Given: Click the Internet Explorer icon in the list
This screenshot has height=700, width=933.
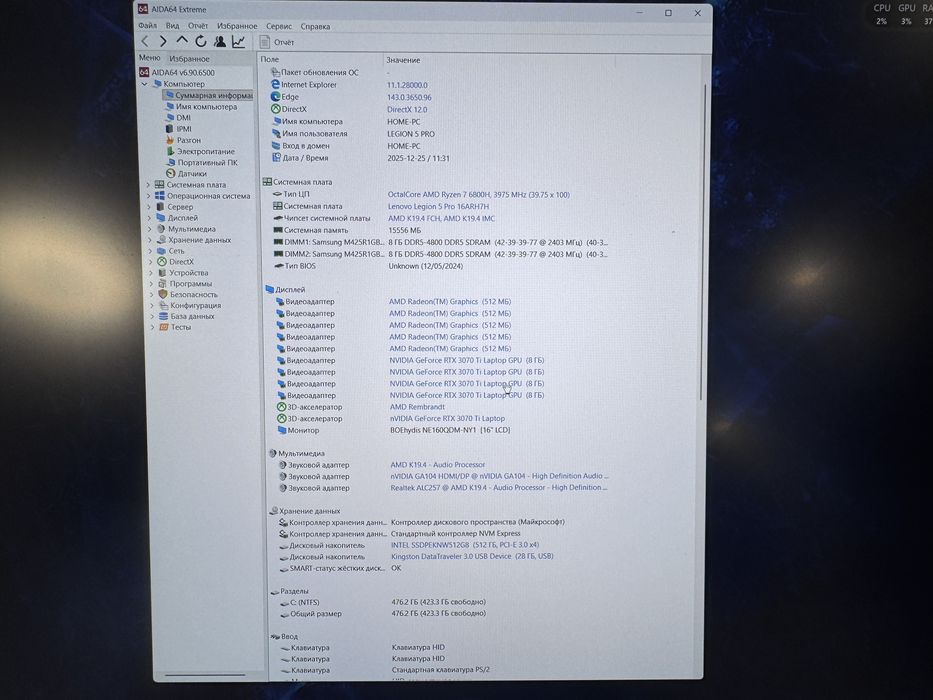Looking at the screenshot, I should [x=275, y=85].
